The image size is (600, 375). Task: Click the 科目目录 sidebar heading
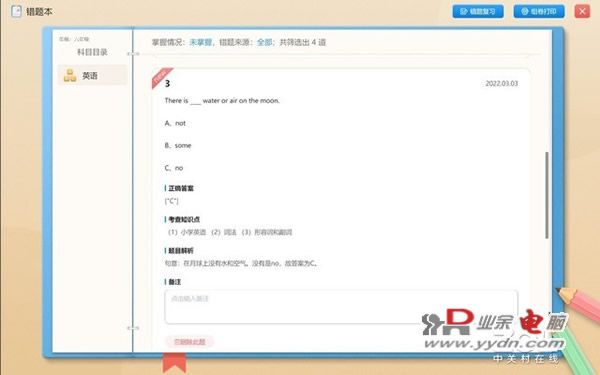pos(92,52)
